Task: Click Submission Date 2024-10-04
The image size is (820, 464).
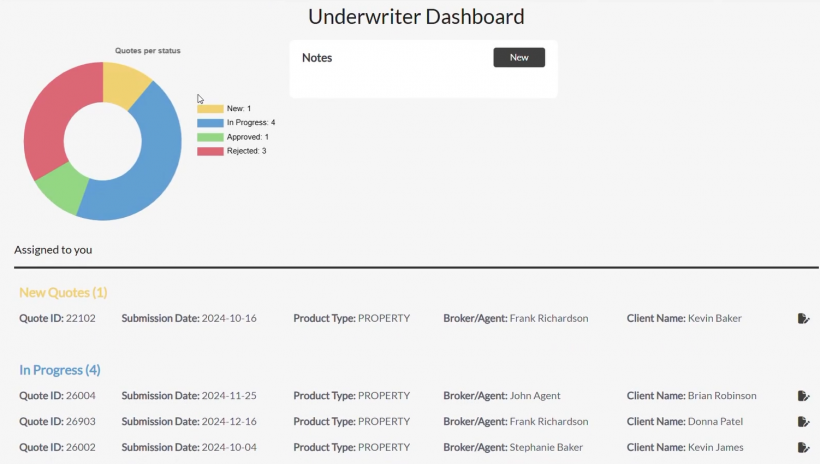Action: tap(189, 447)
